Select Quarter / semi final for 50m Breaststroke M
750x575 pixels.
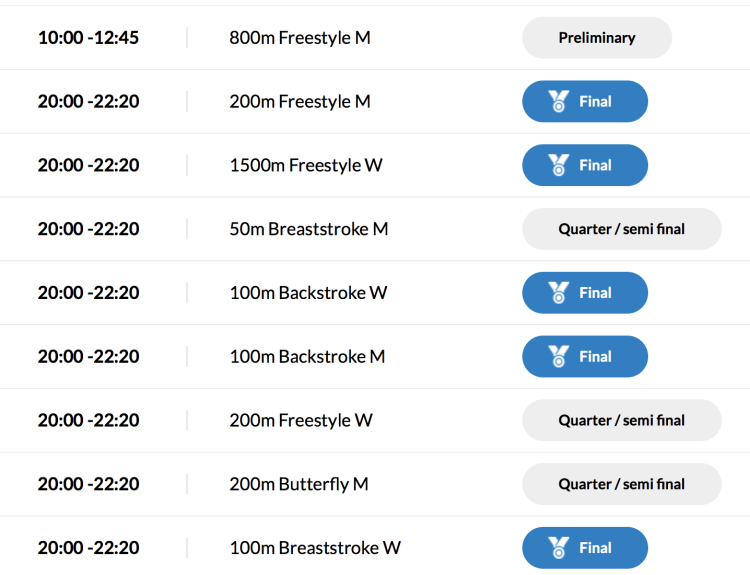pos(621,229)
